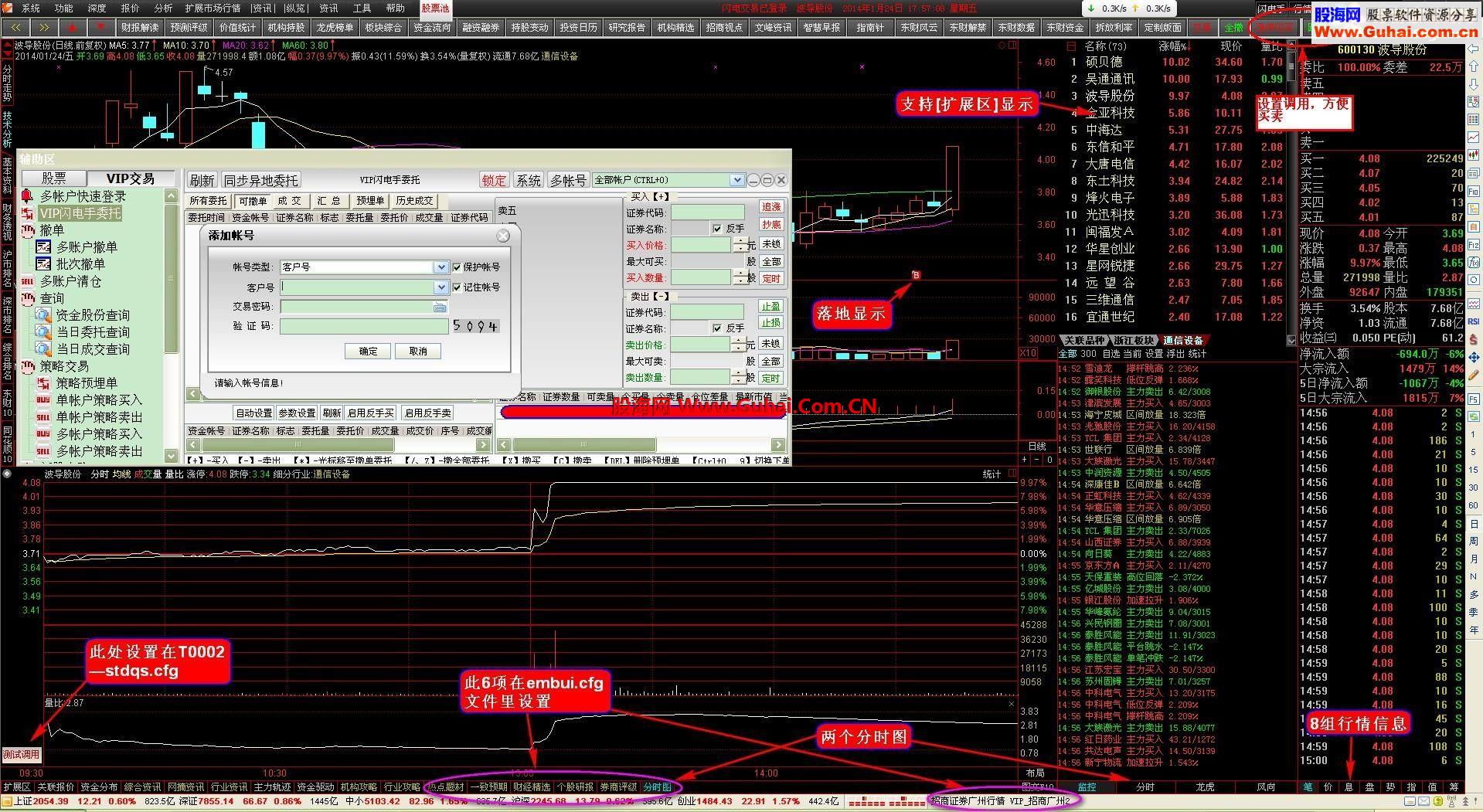Screen dimensions: 1483x812
Task: Click the icon beside 策略预埋单
Action: pos(44,383)
